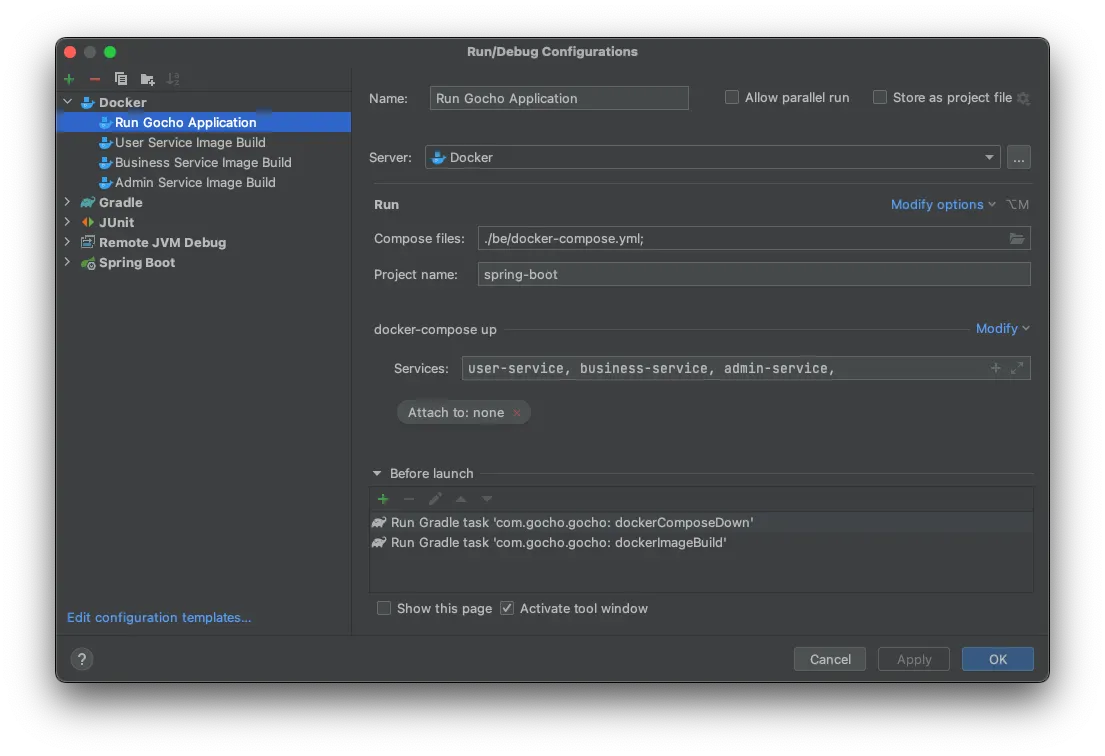Image resolution: width=1105 pixels, height=756 pixels.
Task: Enable the Allow parallel run checkbox
Action: (x=732, y=97)
